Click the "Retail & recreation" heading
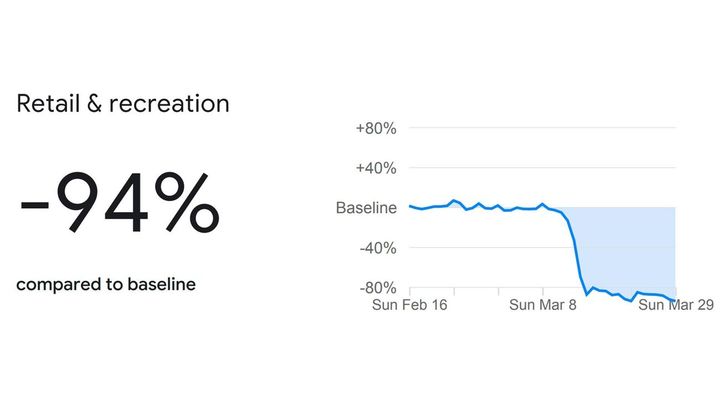Screen dimensions: 720x405 point(123,104)
